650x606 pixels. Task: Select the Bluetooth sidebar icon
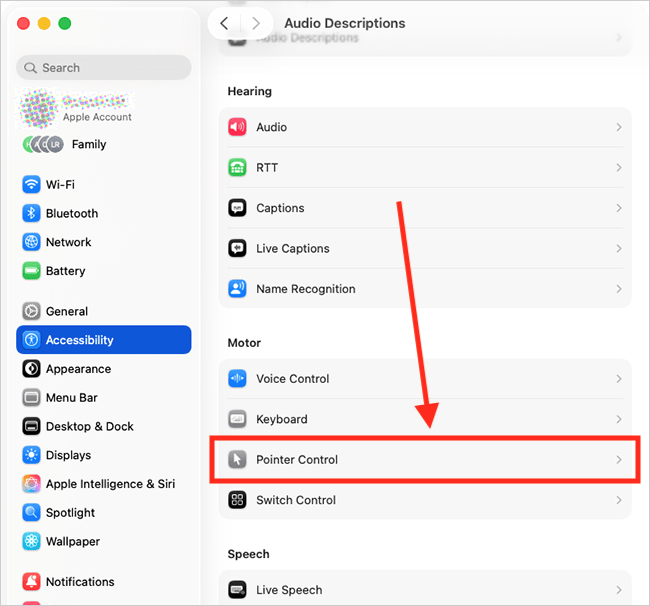31,214
